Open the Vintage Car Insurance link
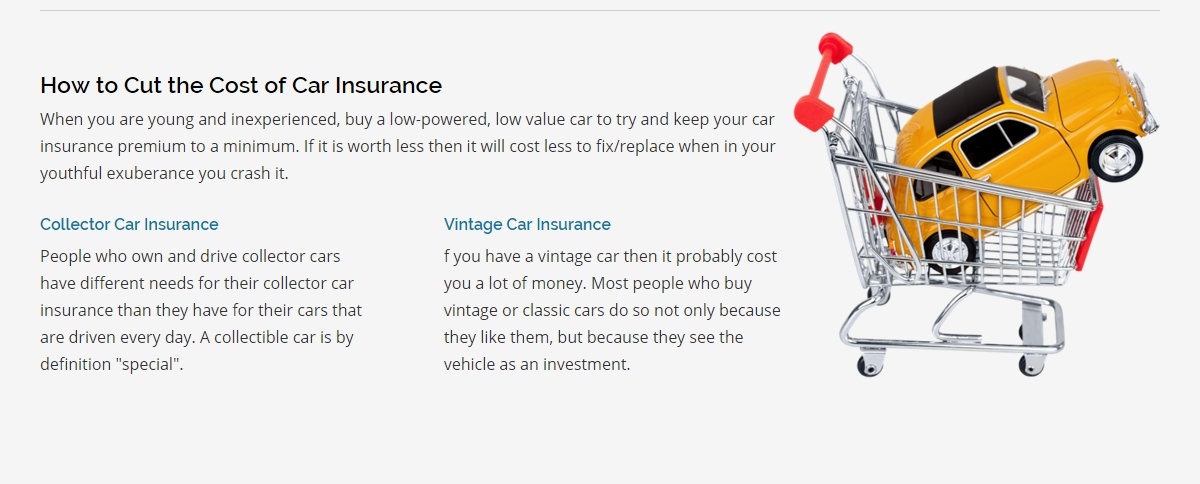 (527, 224)
